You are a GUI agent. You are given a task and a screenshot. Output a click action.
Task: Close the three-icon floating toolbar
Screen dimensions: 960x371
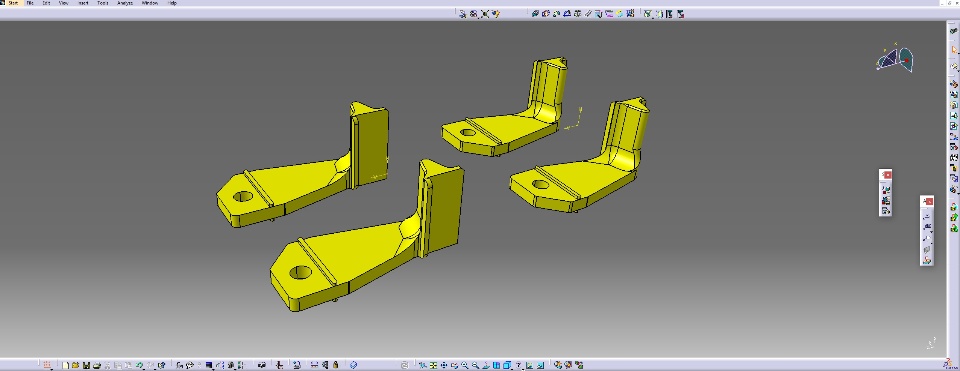coord(887,175)
